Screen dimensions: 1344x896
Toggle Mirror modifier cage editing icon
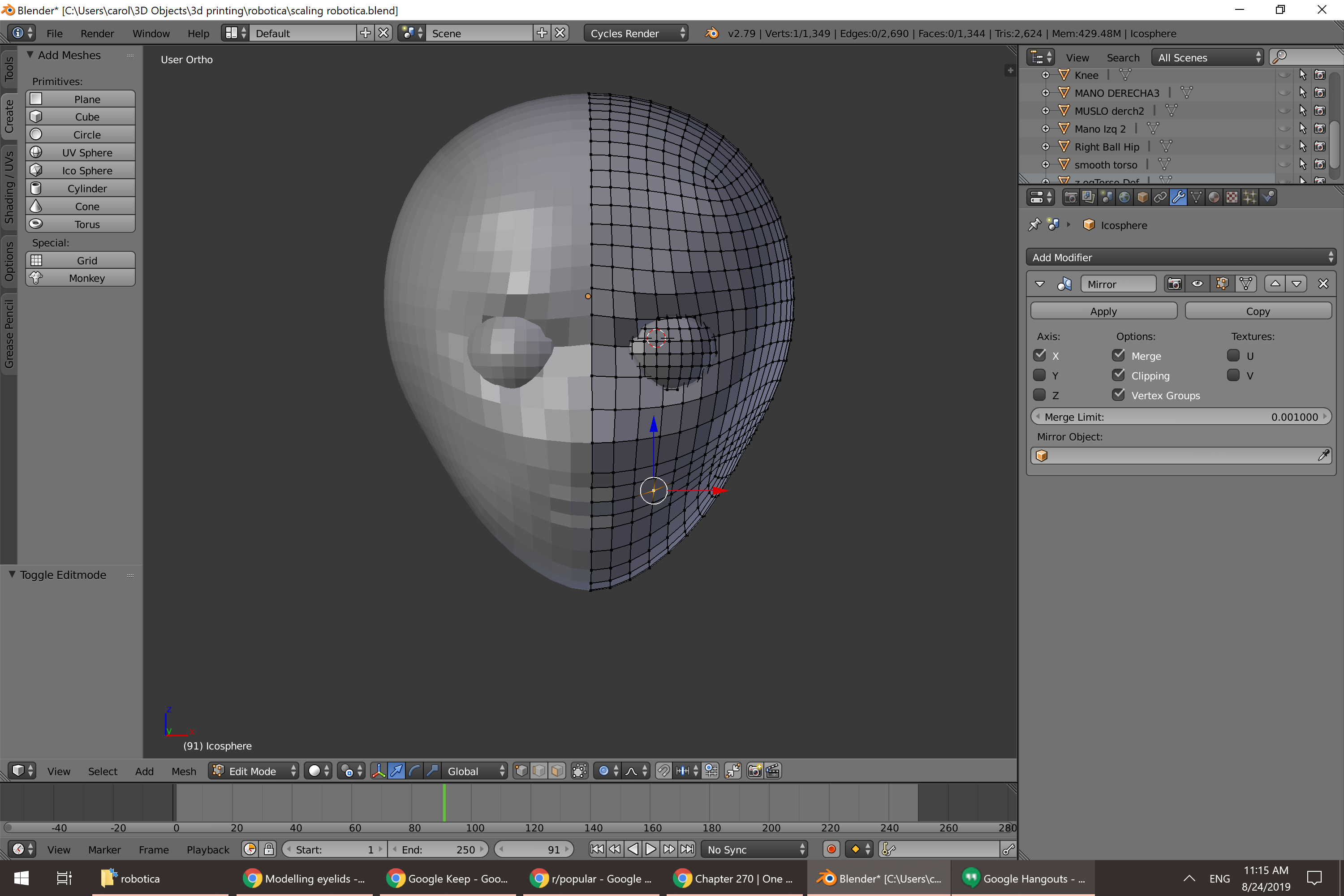pos(1246,284)
